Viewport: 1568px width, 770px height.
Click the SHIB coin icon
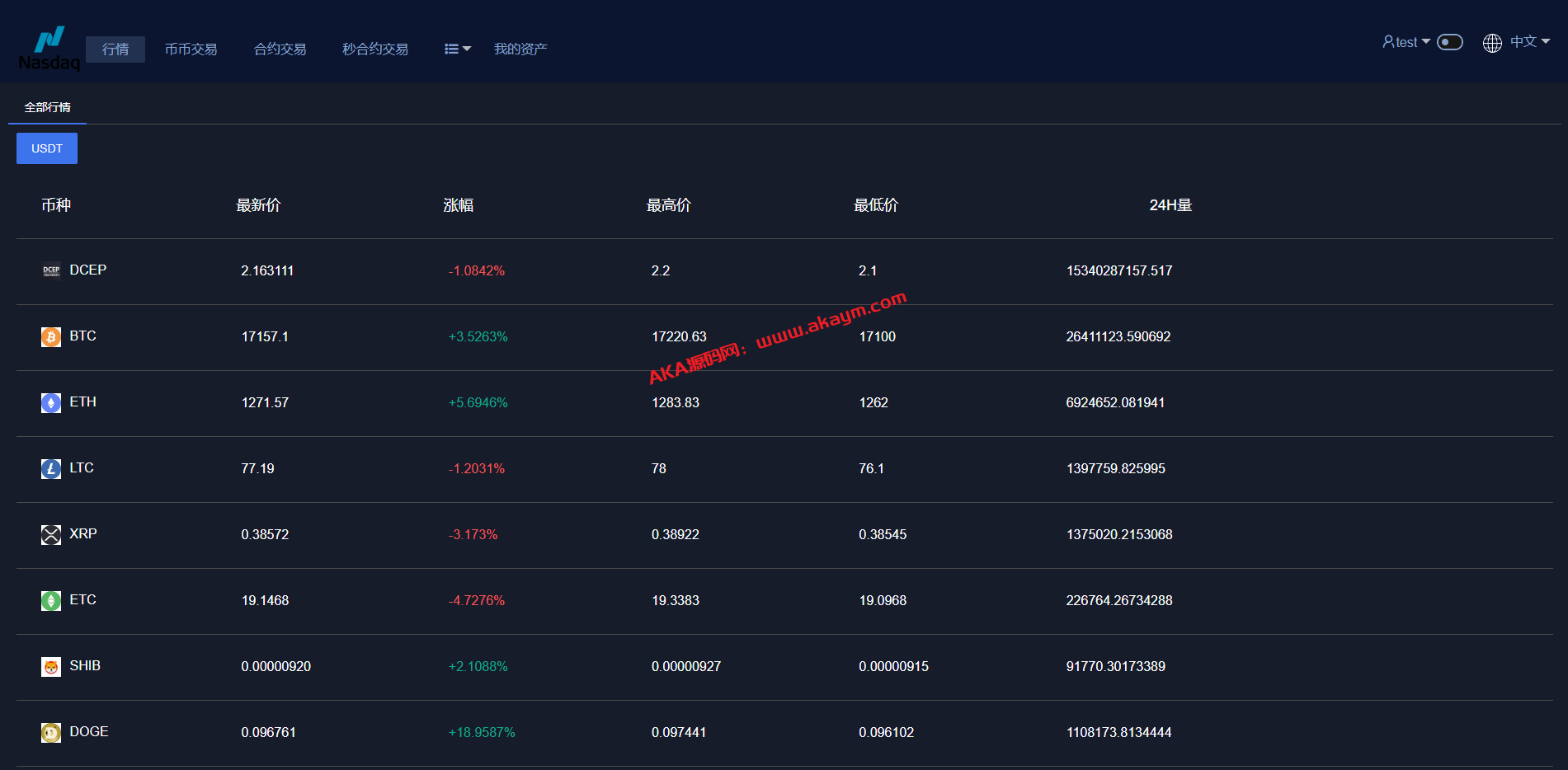(x=51, y=666)
